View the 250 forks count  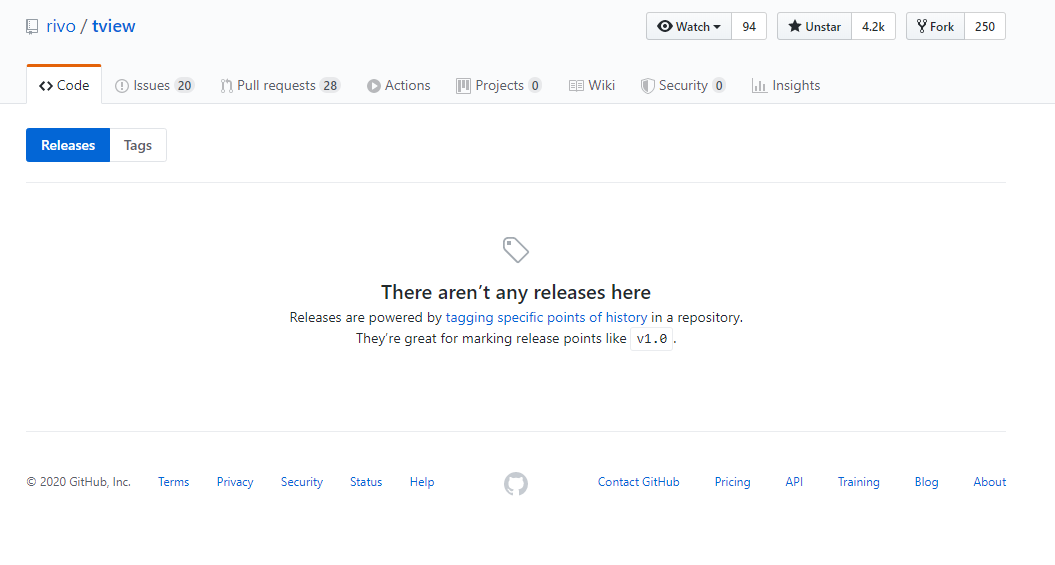[985, 26]
